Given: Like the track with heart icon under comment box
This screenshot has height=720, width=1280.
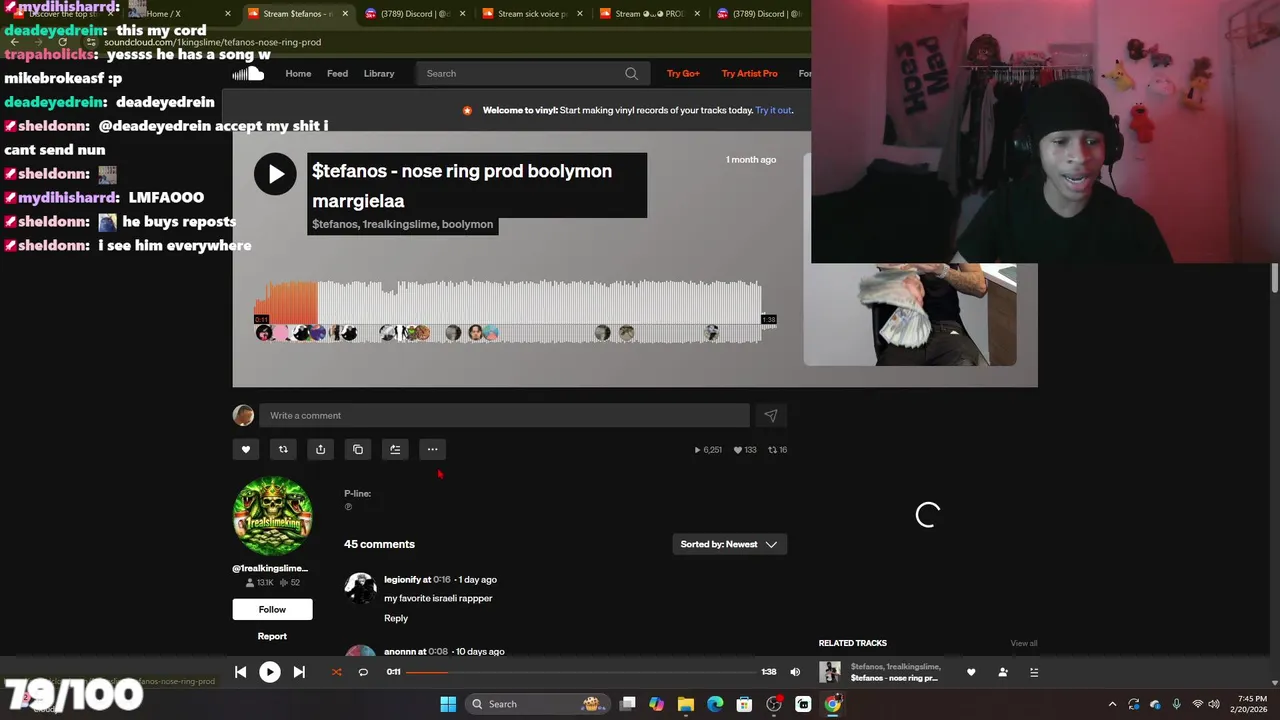Looking at the screenshot, I should (246, 449).
